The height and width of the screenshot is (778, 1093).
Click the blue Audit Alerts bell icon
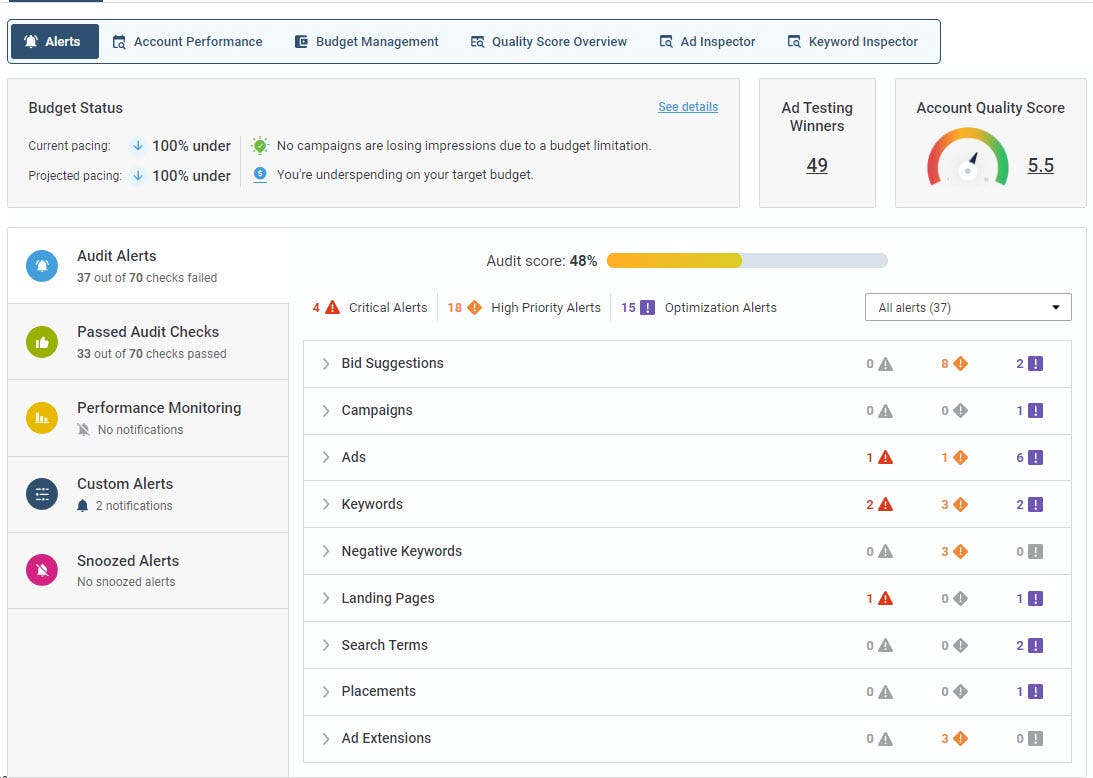click(x=42, y=266)
